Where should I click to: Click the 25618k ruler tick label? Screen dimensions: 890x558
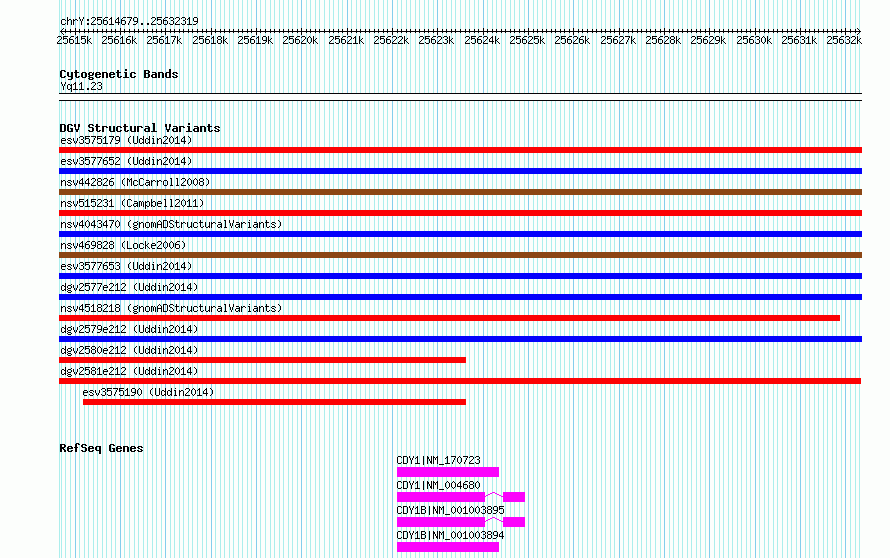tap(210, 40)
